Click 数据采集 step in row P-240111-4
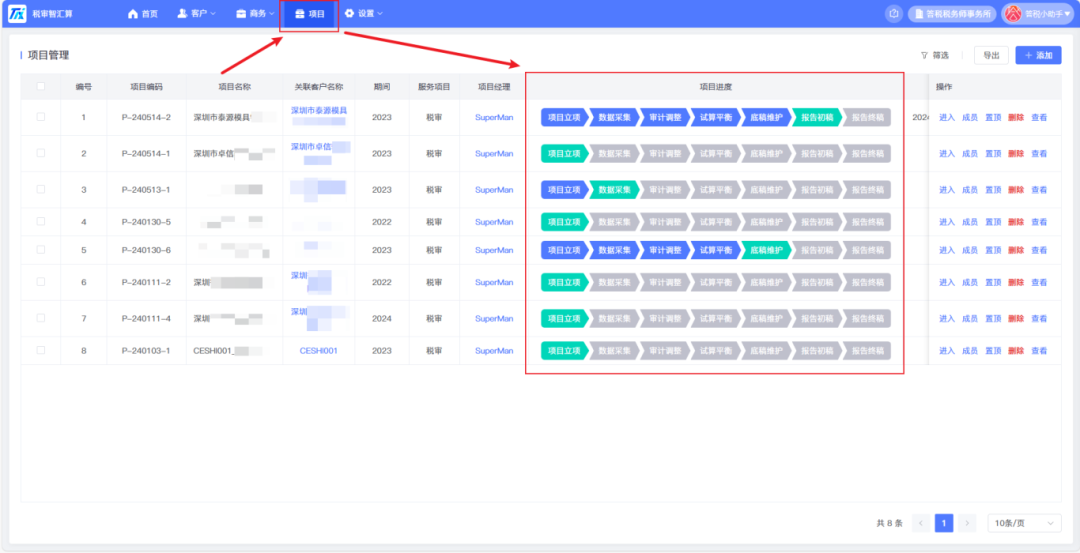Image resolution: width=1080 pixels, height=553 pixels. (614, 318)
